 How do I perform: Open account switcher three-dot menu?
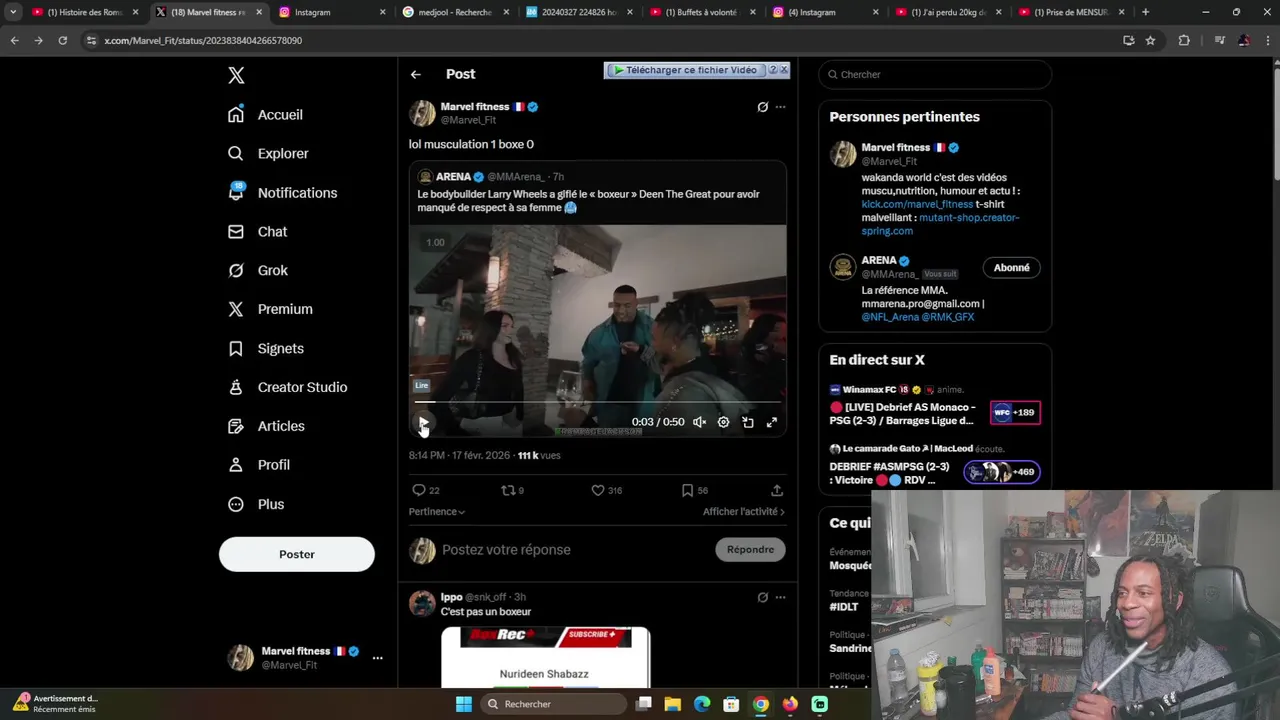coord(377,658)
